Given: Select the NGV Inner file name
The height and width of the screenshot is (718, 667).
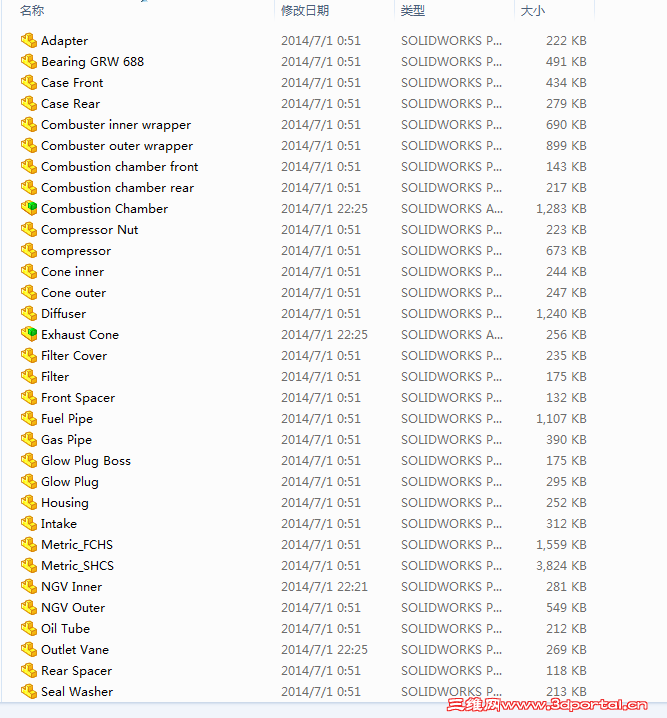Looking at the screenshot, I should pos(71,587).
